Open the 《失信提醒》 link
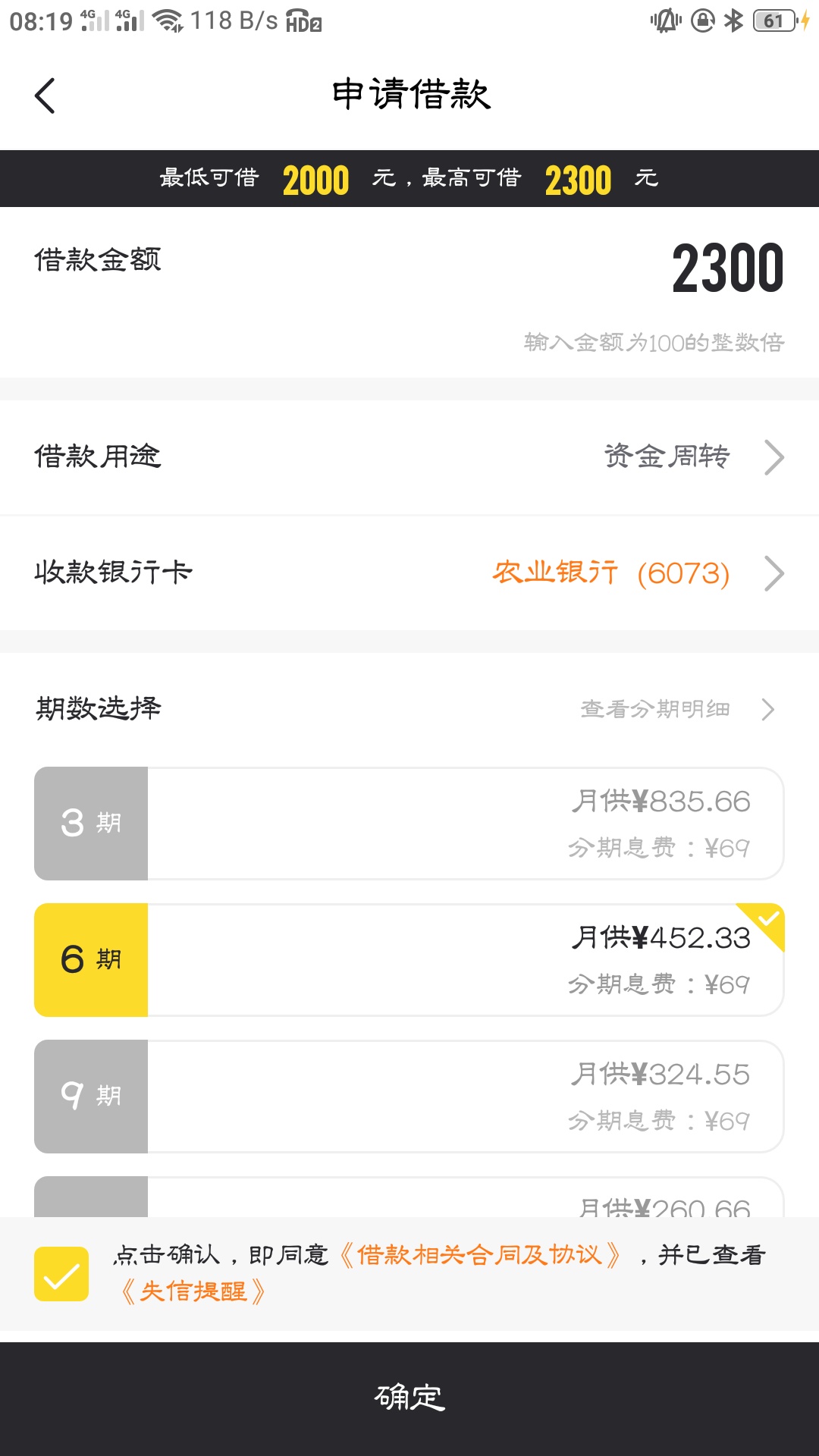Screen dimensions: 819x1456 [x=193, y=1291]
